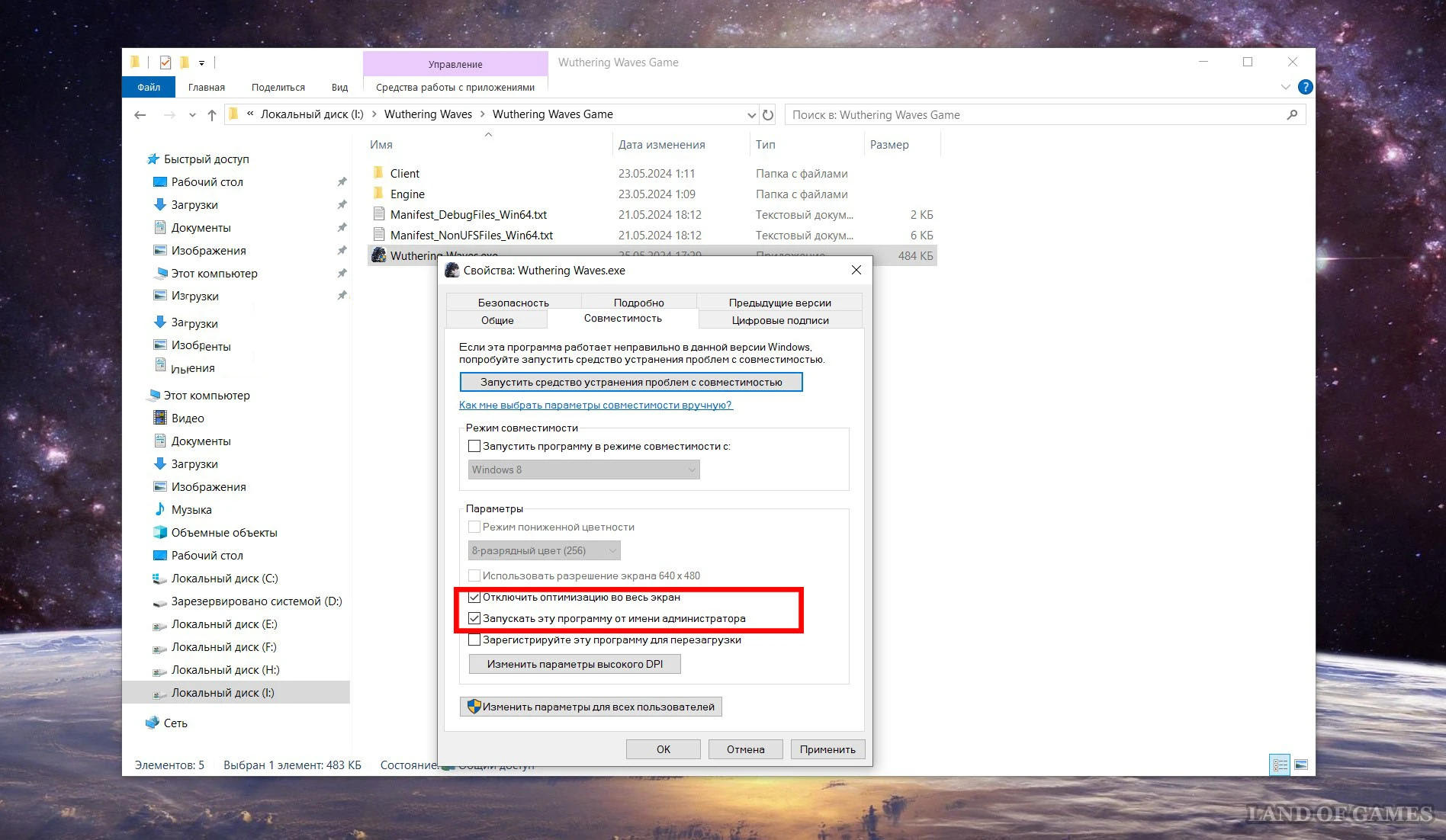The image size is (1446, 840).
Task: Click the Back navigation arrow in Explorer
Action: click(140, 115)
